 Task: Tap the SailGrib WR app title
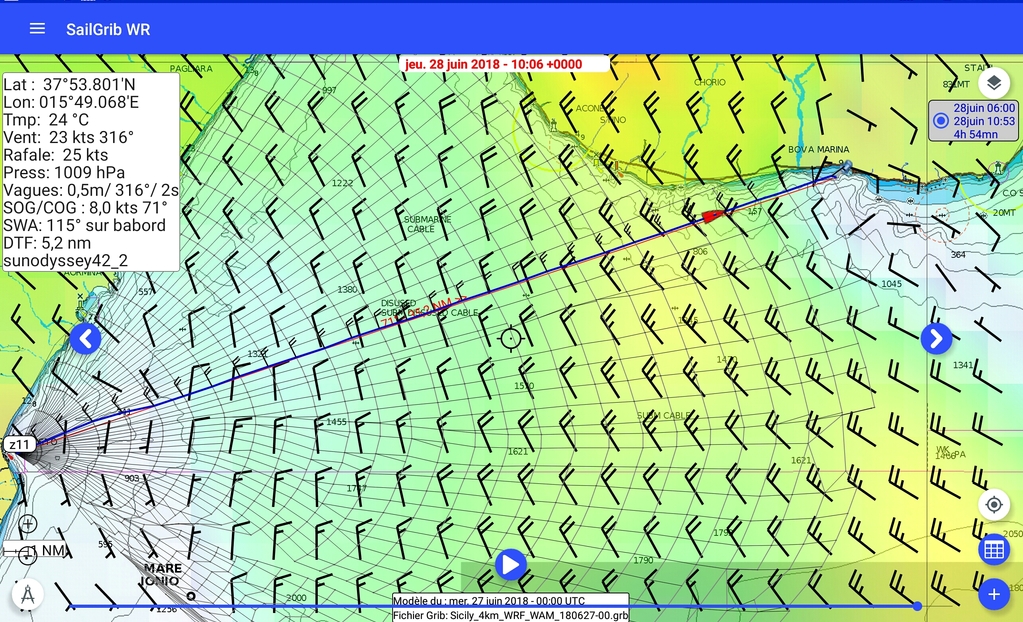pos(108,29)
